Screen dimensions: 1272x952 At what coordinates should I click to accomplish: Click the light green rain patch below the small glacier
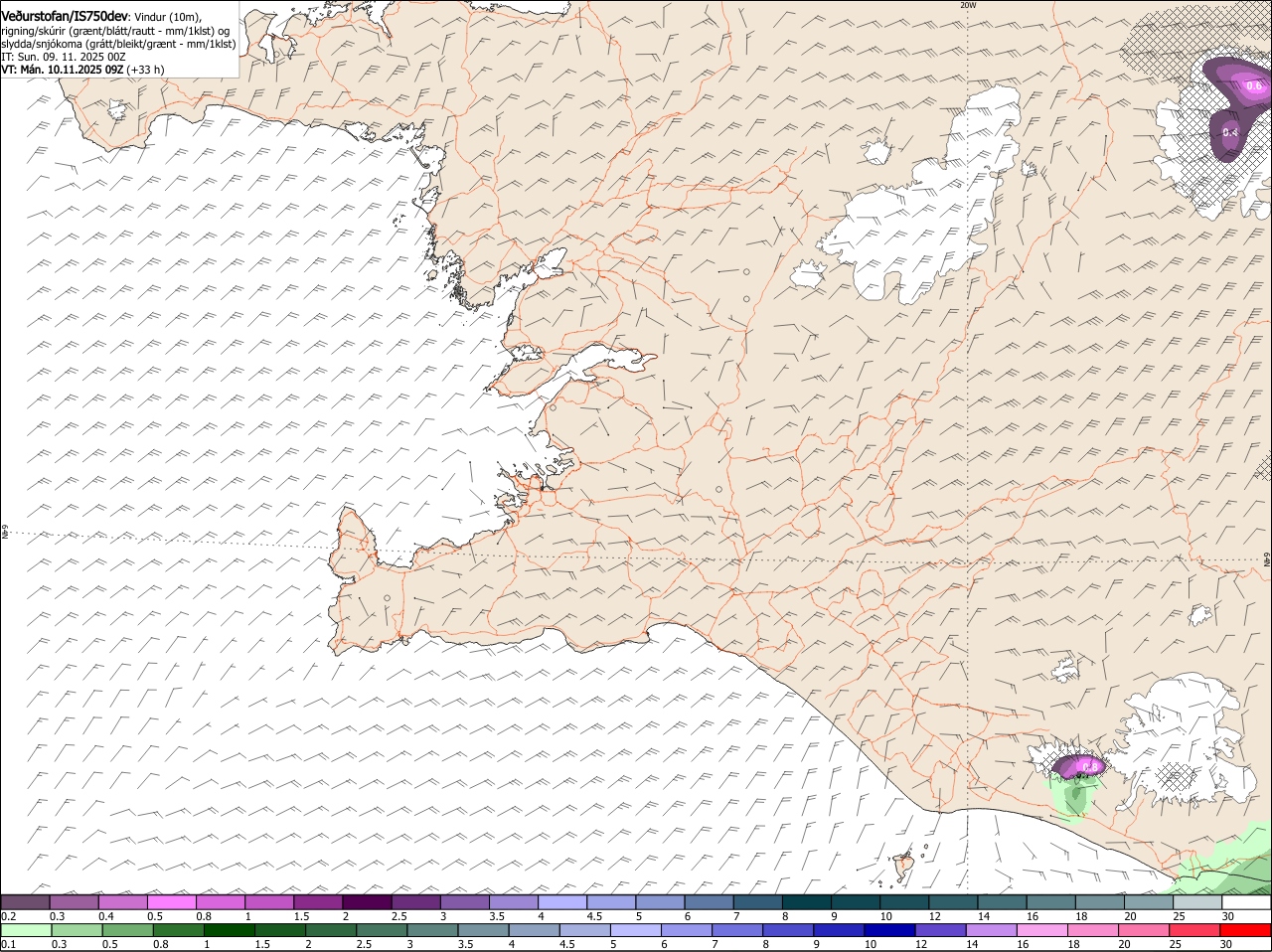click(1071, 798)
